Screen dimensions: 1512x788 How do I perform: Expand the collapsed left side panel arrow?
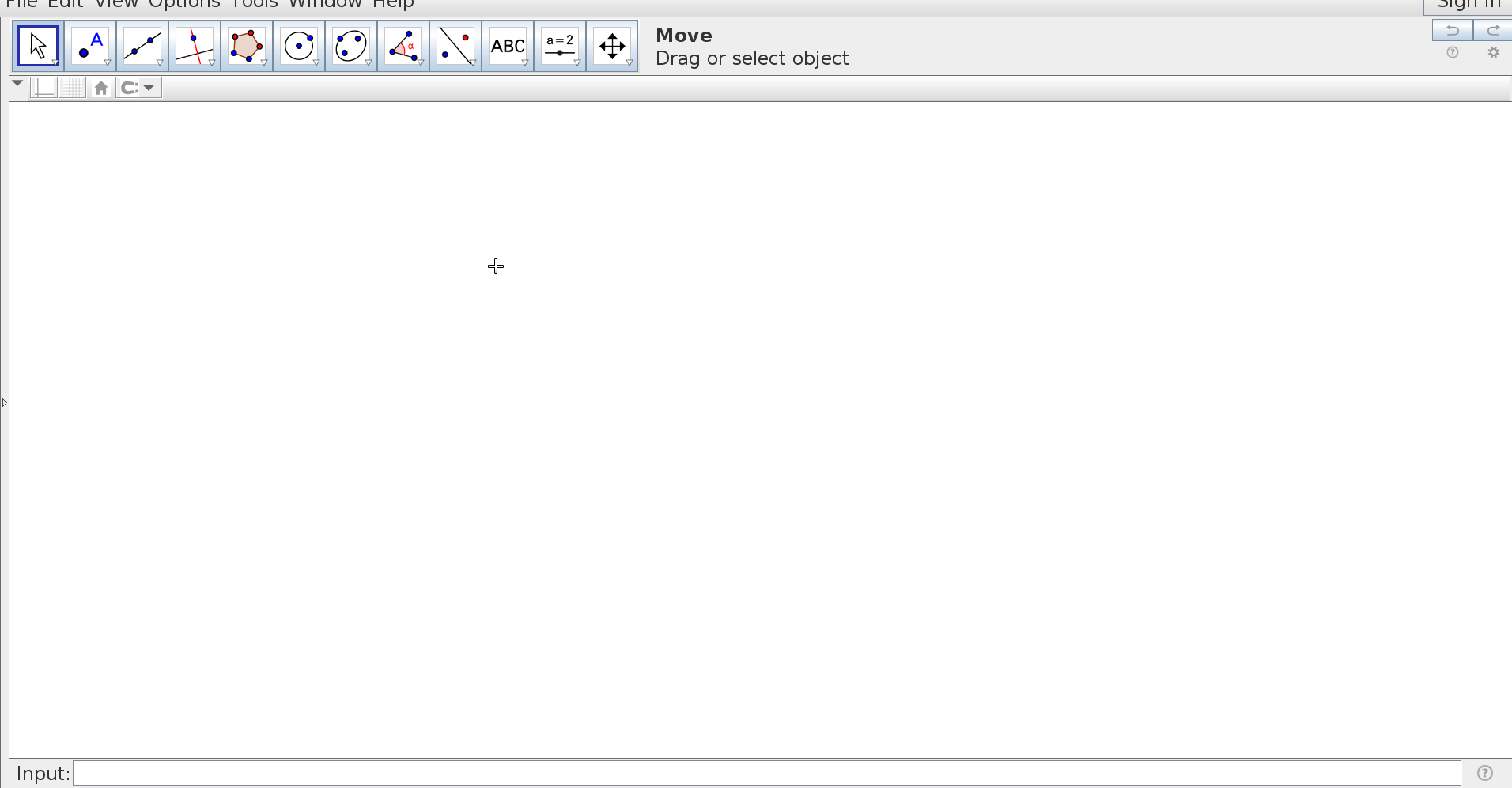(x=4, y=403)
